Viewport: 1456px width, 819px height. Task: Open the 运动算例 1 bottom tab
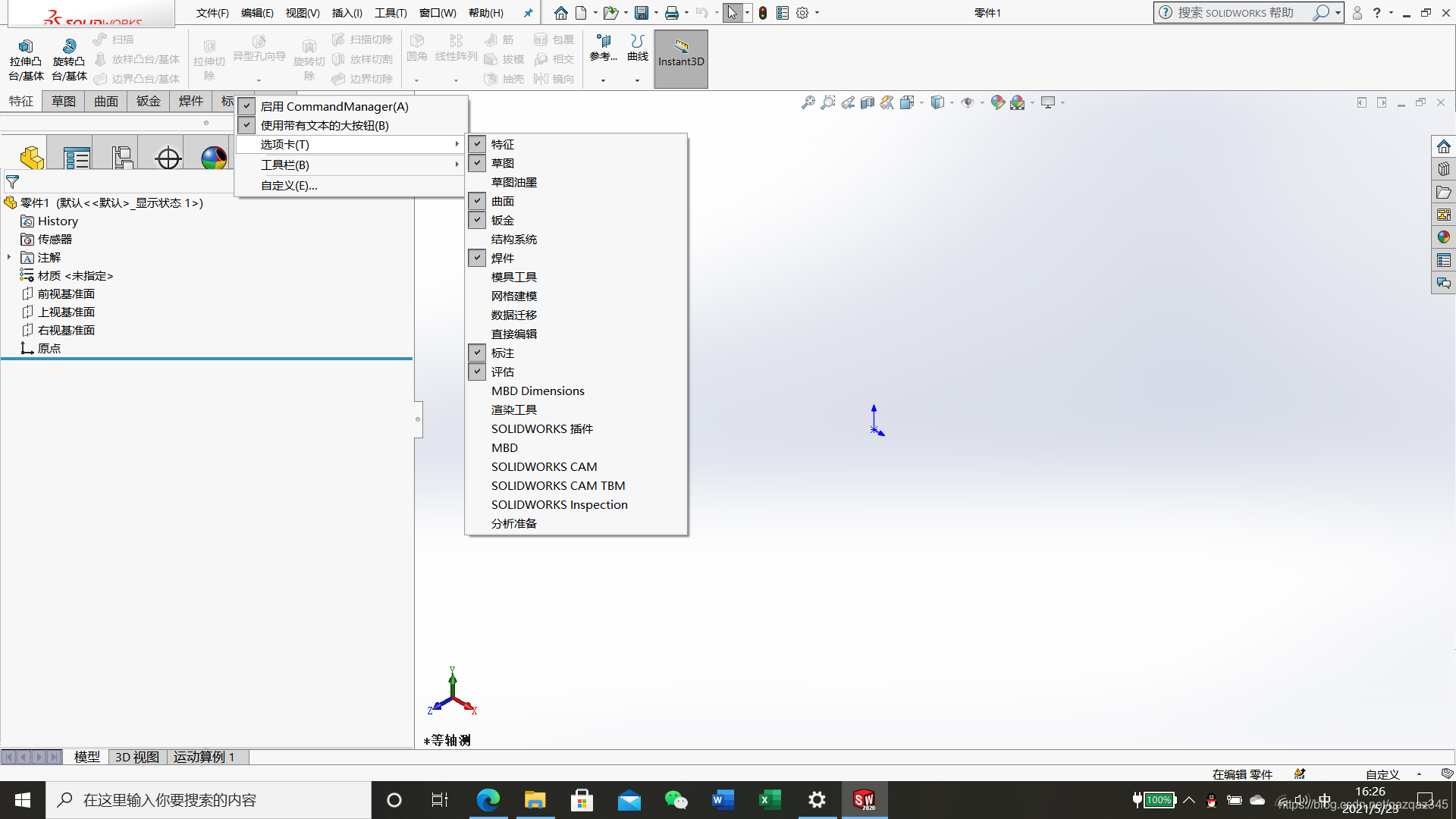pyautogui.click(x=203, y=757)
